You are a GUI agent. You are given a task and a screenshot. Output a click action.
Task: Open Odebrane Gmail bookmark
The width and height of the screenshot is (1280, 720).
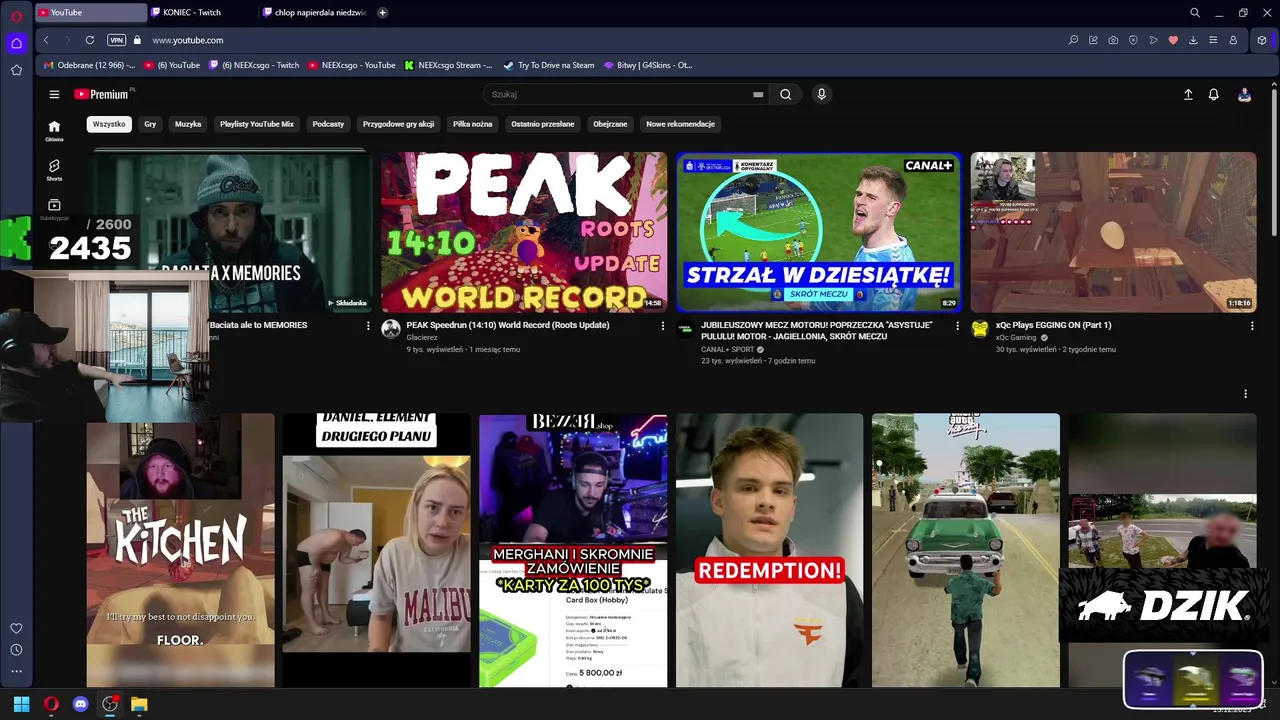(89, 65)
